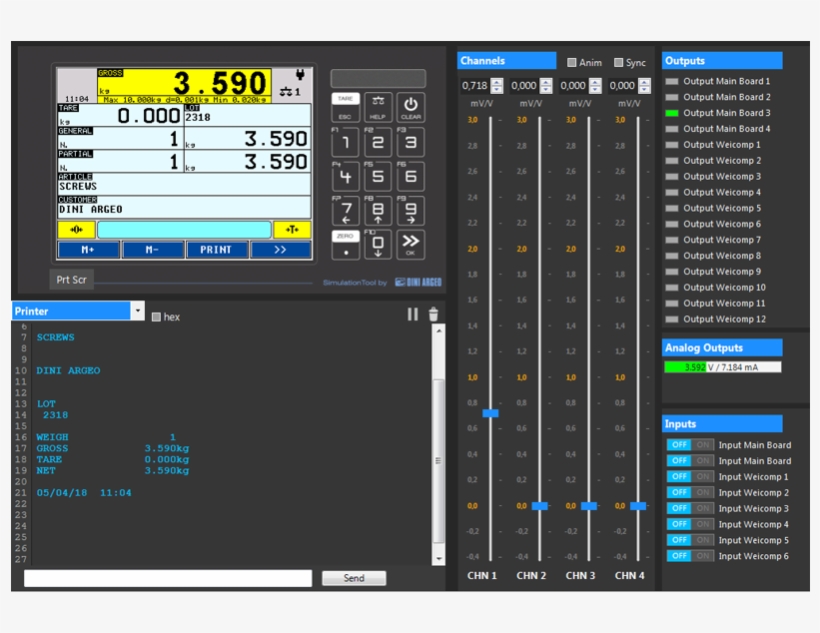Click the Output Weicomp 12 indicator
This screenshot has height=633, width=820.
click(672, 319)
